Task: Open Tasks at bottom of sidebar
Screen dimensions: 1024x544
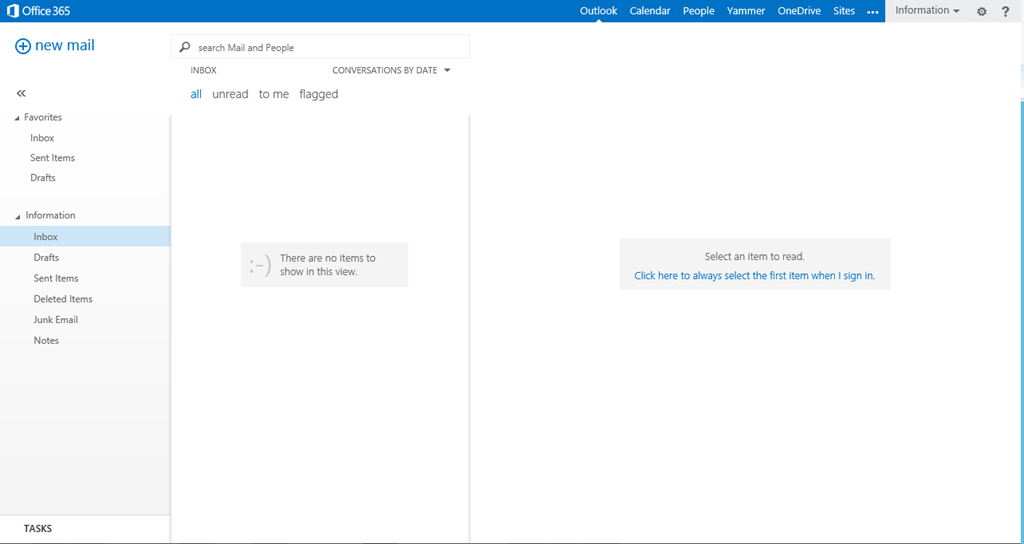Action: [x=38, y=528]
